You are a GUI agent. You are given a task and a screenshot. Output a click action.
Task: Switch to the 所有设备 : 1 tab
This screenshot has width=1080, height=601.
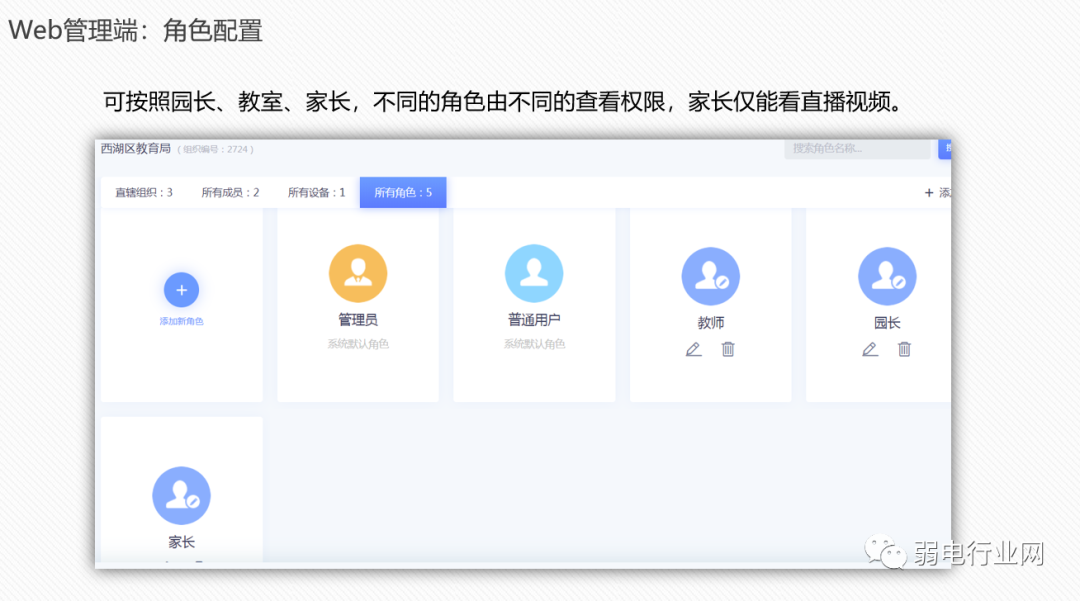click(x=316, y=193)
